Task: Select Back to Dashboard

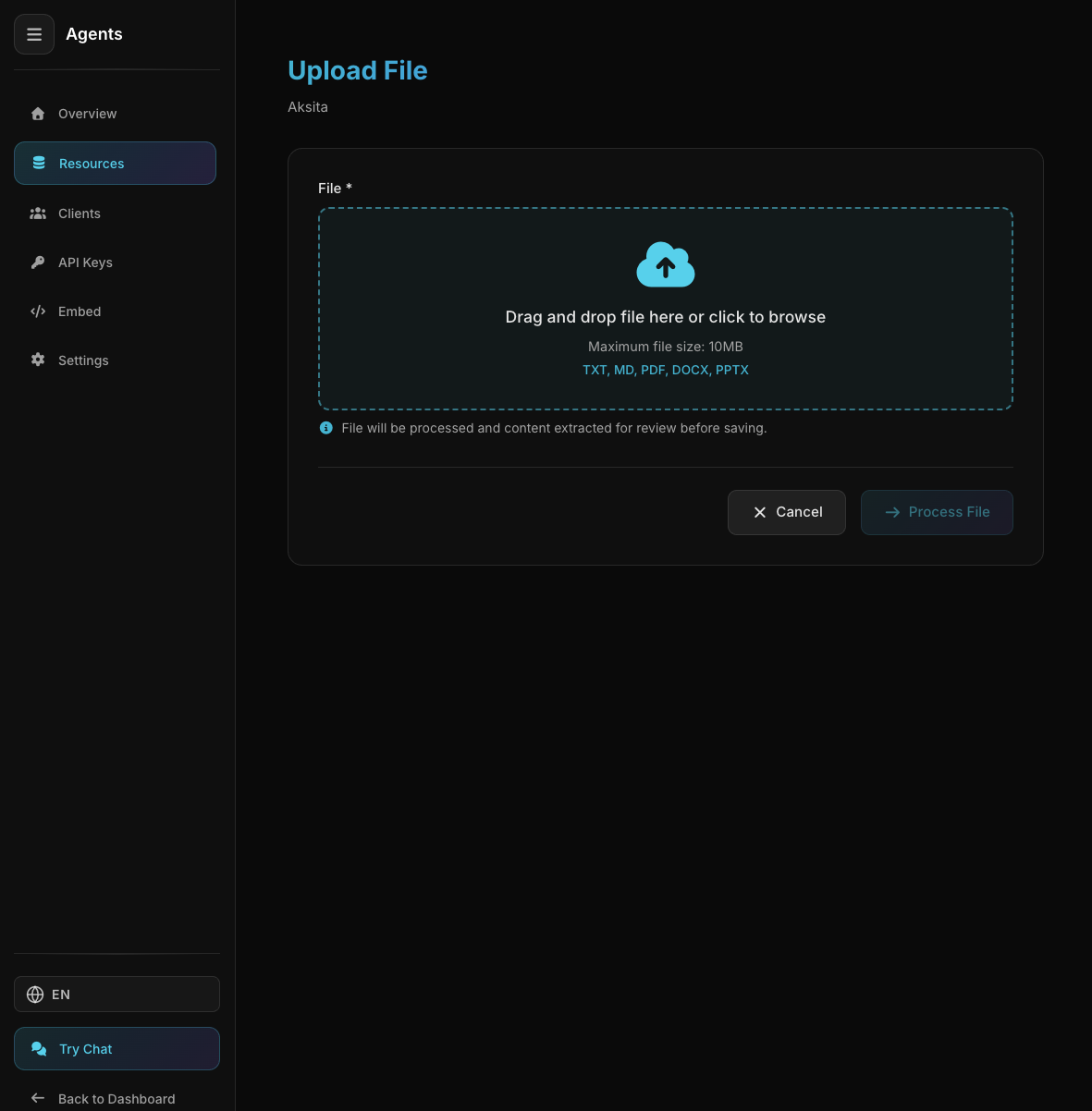Action: tap(117, 1098)
